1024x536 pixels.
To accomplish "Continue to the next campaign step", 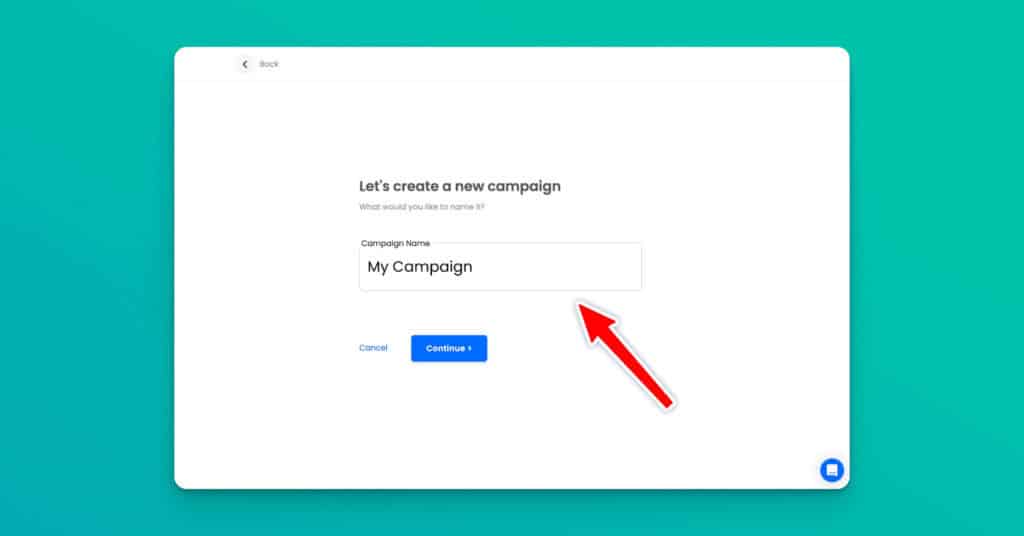I will (x=449, y=348).
